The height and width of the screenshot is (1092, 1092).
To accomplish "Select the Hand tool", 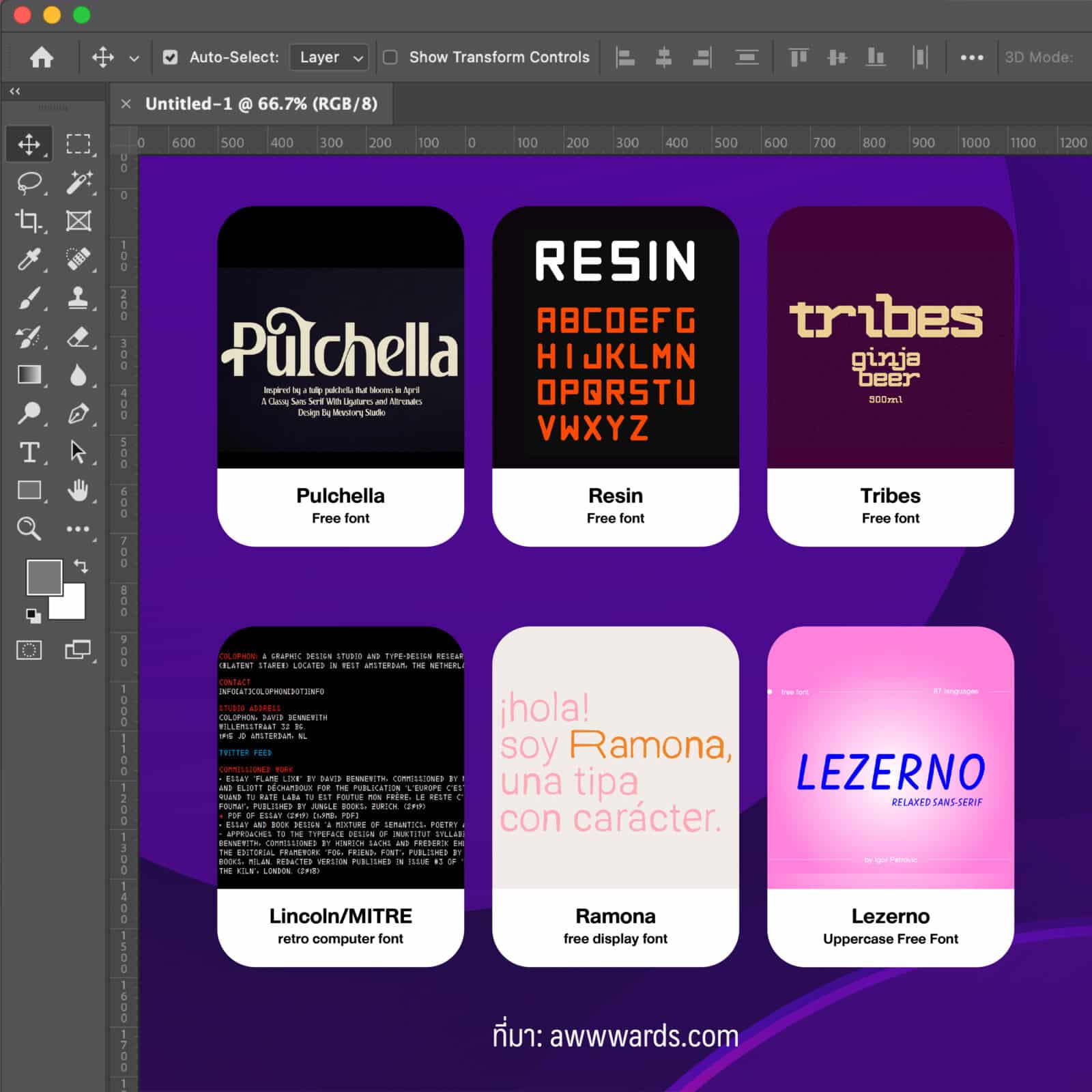I will [78, 490].
